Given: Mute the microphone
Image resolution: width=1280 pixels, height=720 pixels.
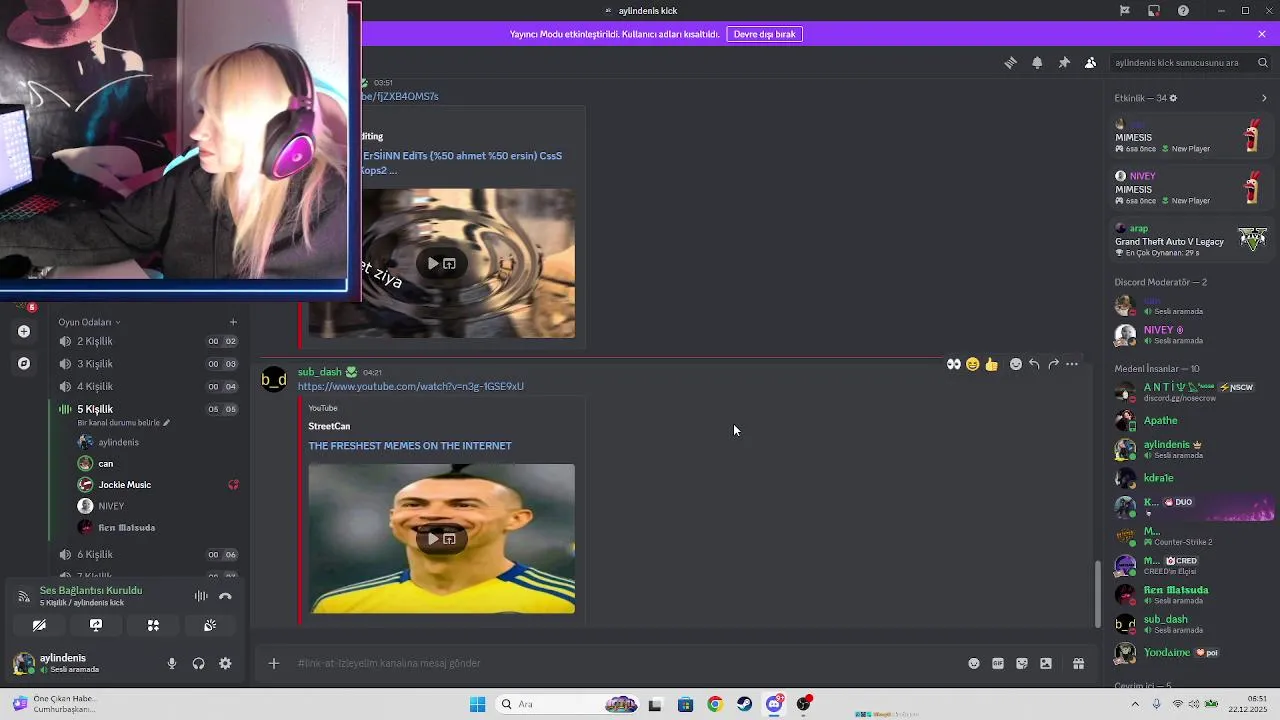Looking at the screenshot, I should [x=172, y=663].
